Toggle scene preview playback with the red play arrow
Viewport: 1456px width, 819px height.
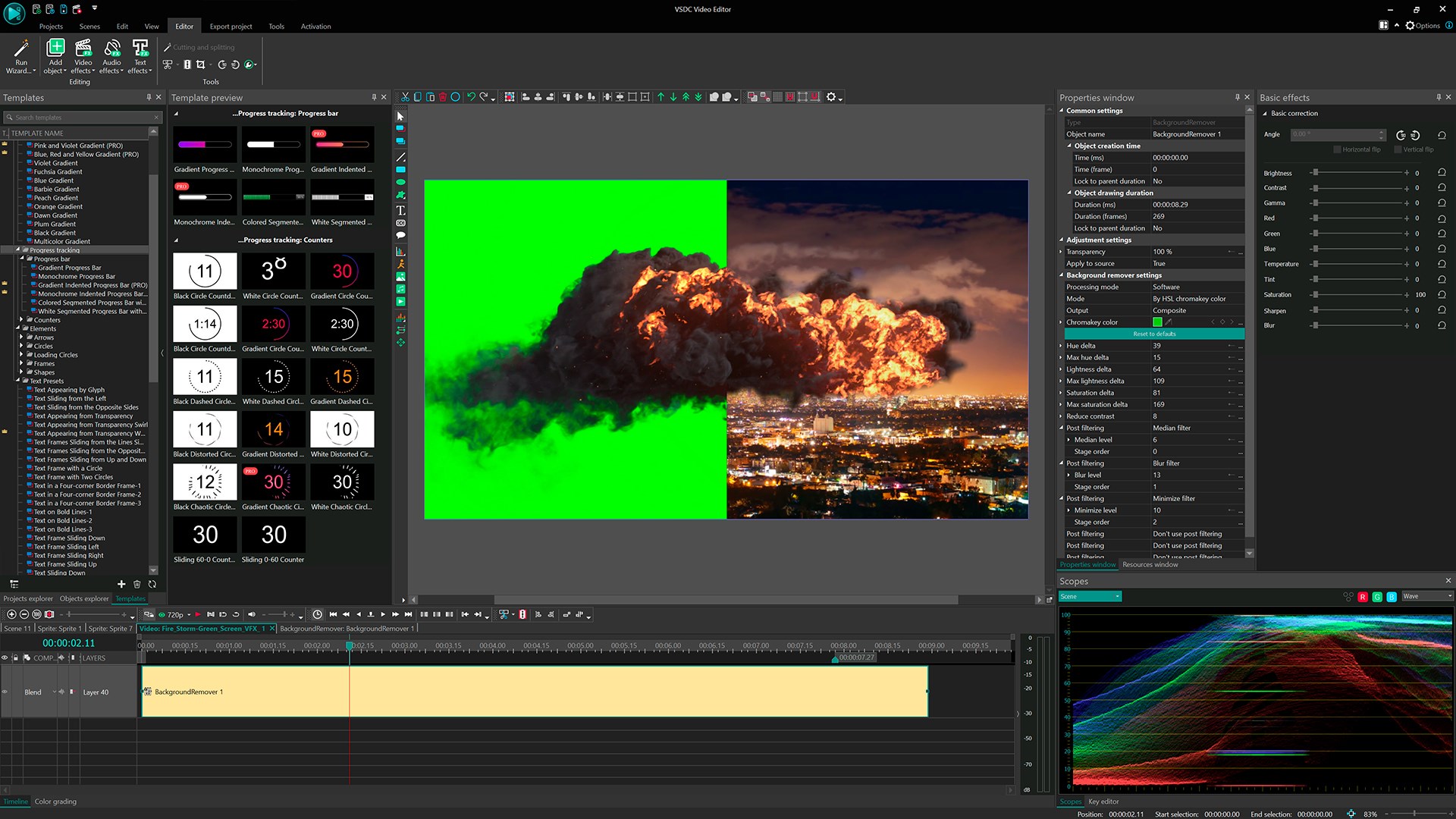pos(198,614)
